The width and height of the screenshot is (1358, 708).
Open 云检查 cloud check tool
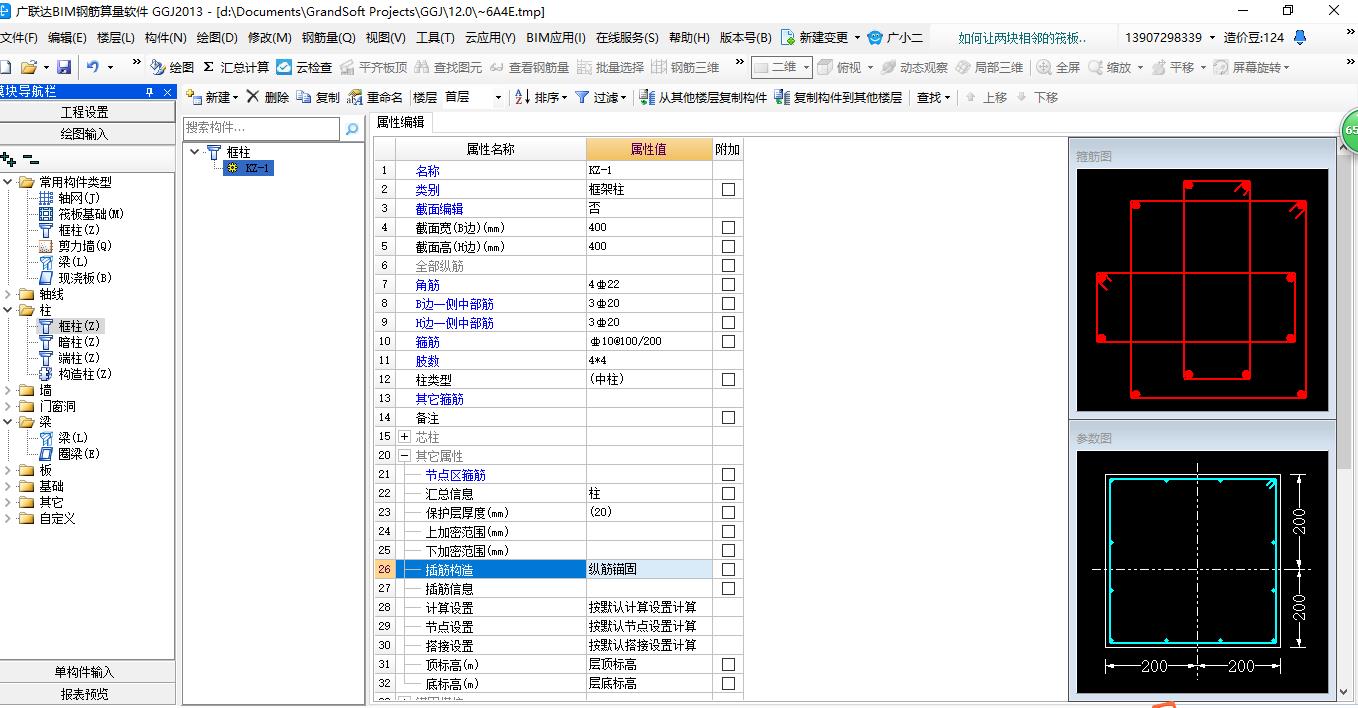(304, 67)
